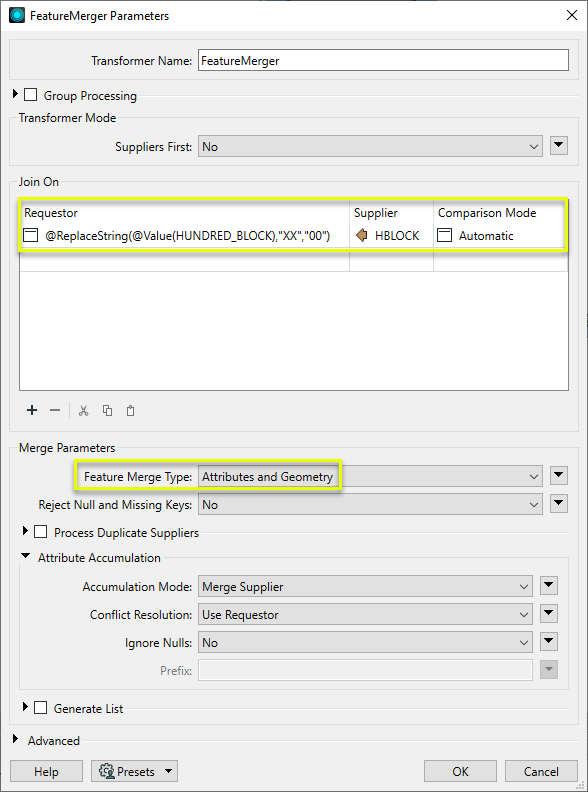Click the Help button
The width and height of the screenshot is (588, 792).
click(x=46, y=771)
